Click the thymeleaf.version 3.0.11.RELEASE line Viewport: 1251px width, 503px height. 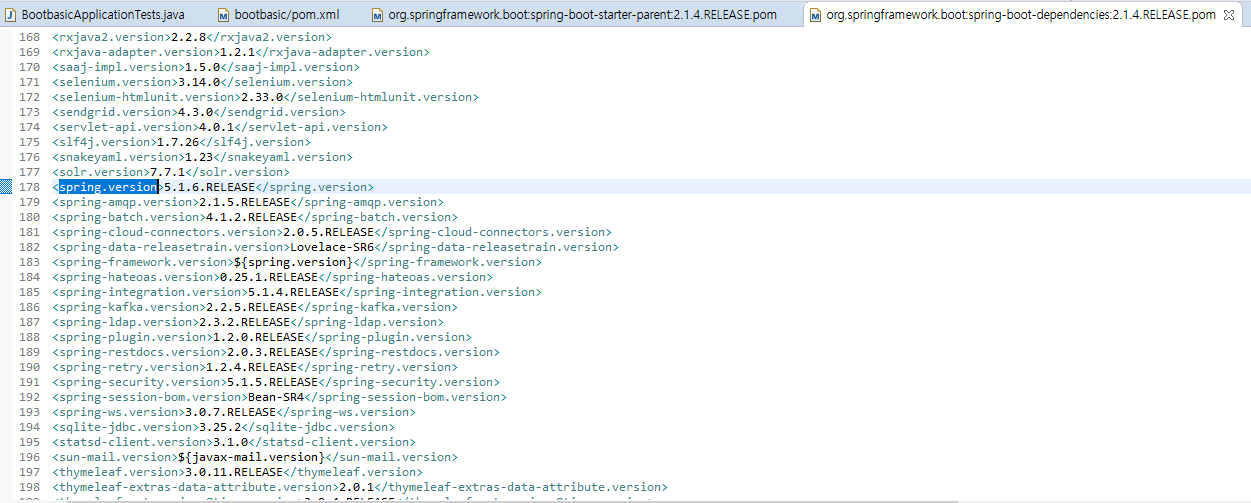point(237,472)
